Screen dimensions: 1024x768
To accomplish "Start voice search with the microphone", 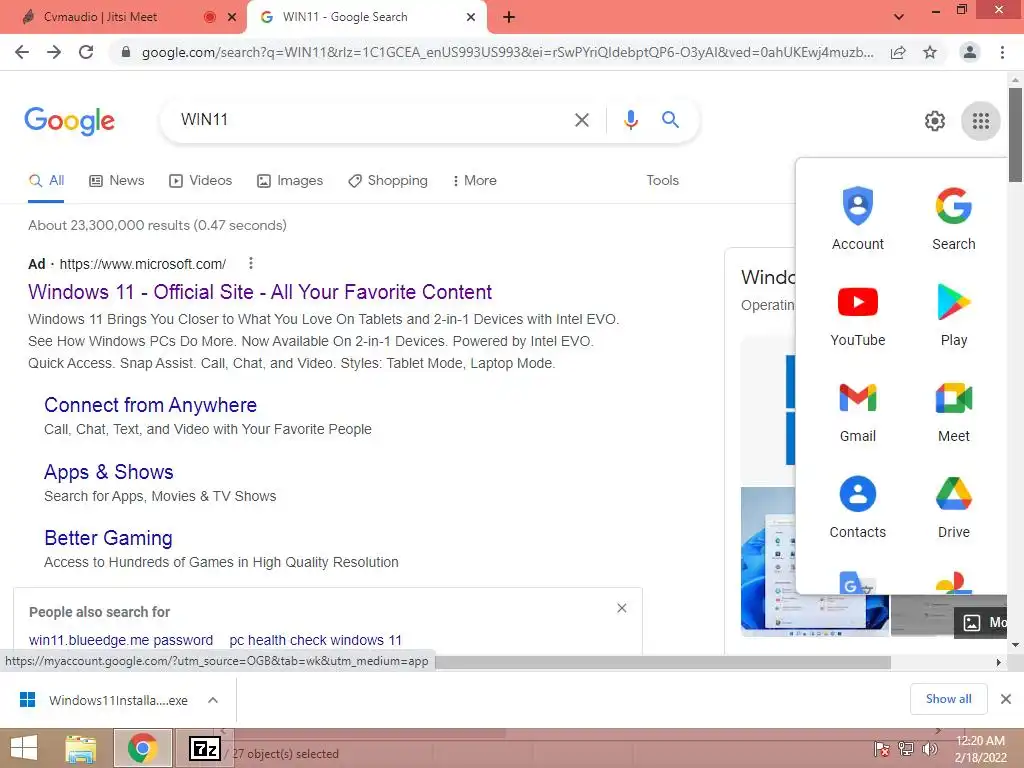I will [x=630, y=120].
